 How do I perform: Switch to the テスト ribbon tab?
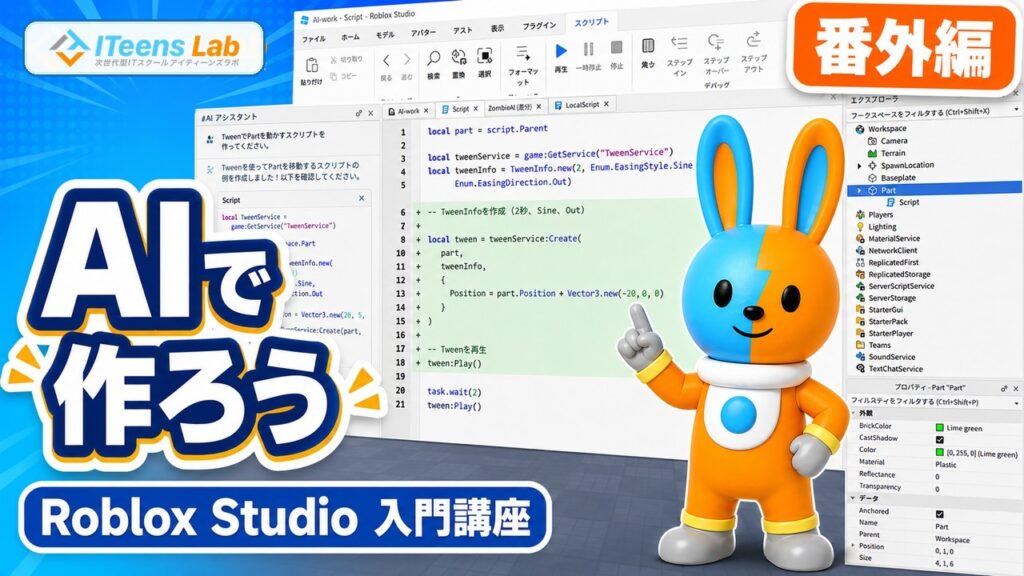[x=462, y=31]
